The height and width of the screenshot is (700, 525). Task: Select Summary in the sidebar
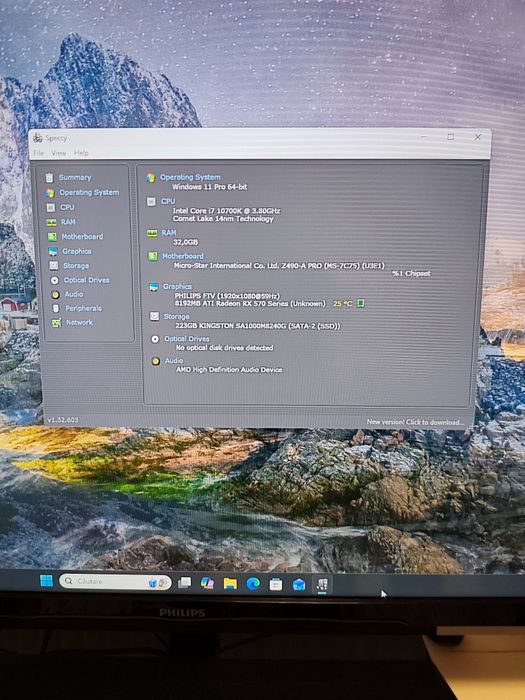pos(75,177)
